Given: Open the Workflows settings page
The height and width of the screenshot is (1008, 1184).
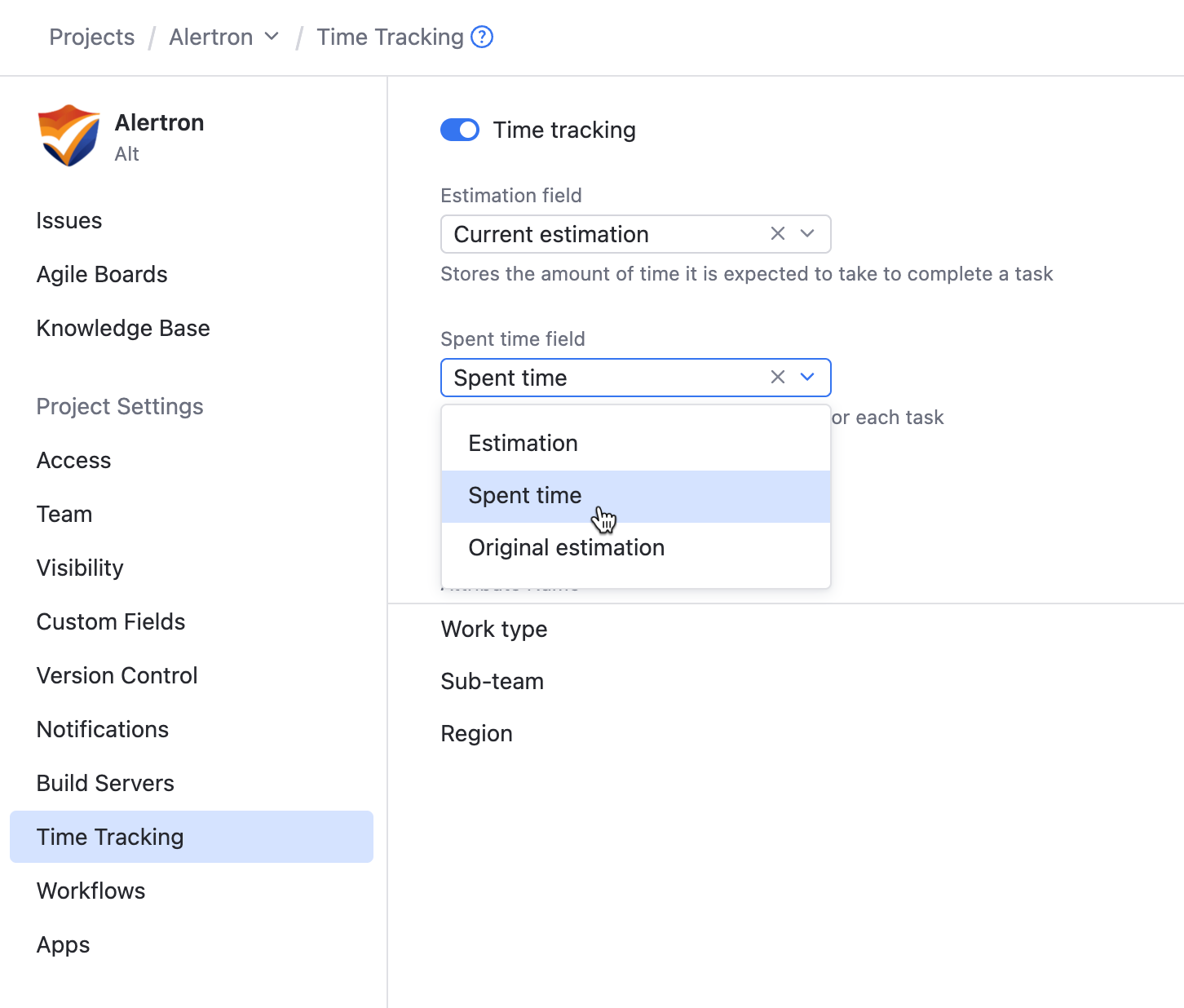Looking at the screenshot, I should pyautogui.click(x=91, y=891).
